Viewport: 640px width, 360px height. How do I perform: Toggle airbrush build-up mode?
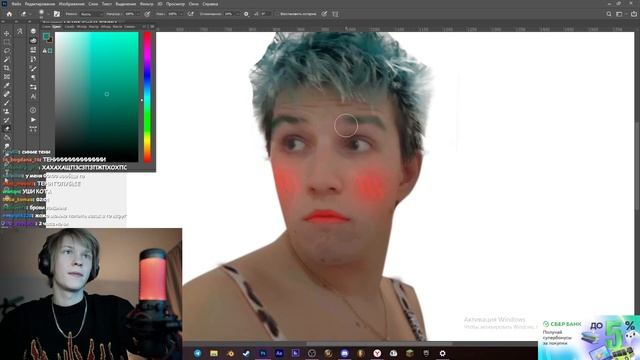[x=190, y=14]
